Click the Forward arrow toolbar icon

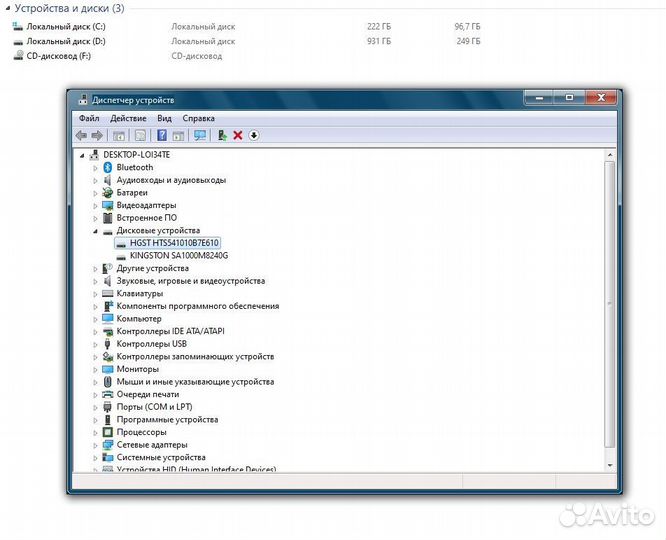[97, 135]
